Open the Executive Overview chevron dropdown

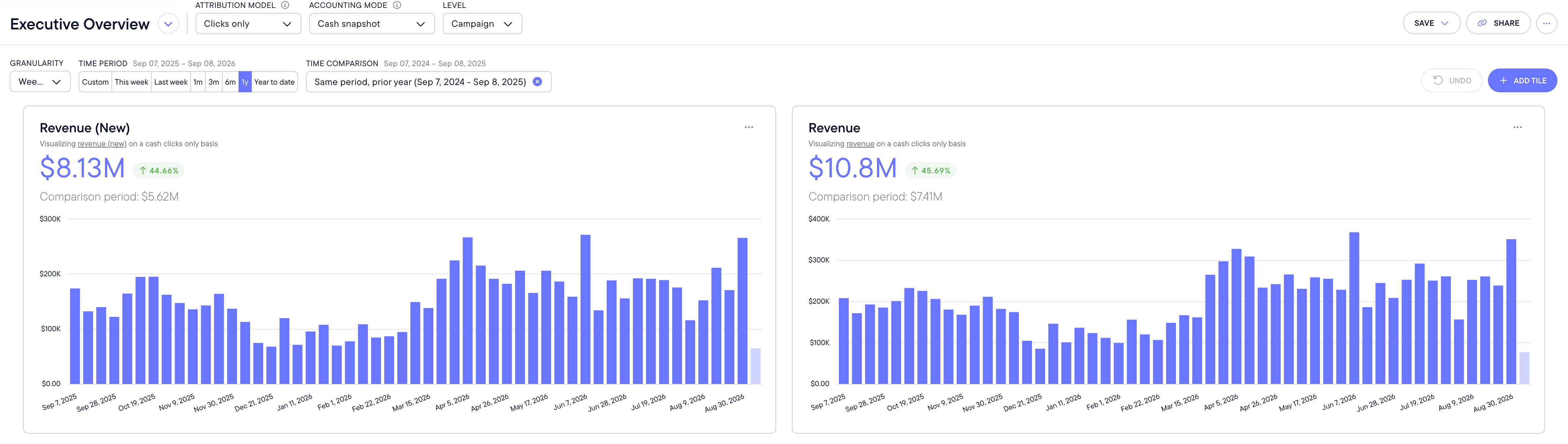[168, 24]
